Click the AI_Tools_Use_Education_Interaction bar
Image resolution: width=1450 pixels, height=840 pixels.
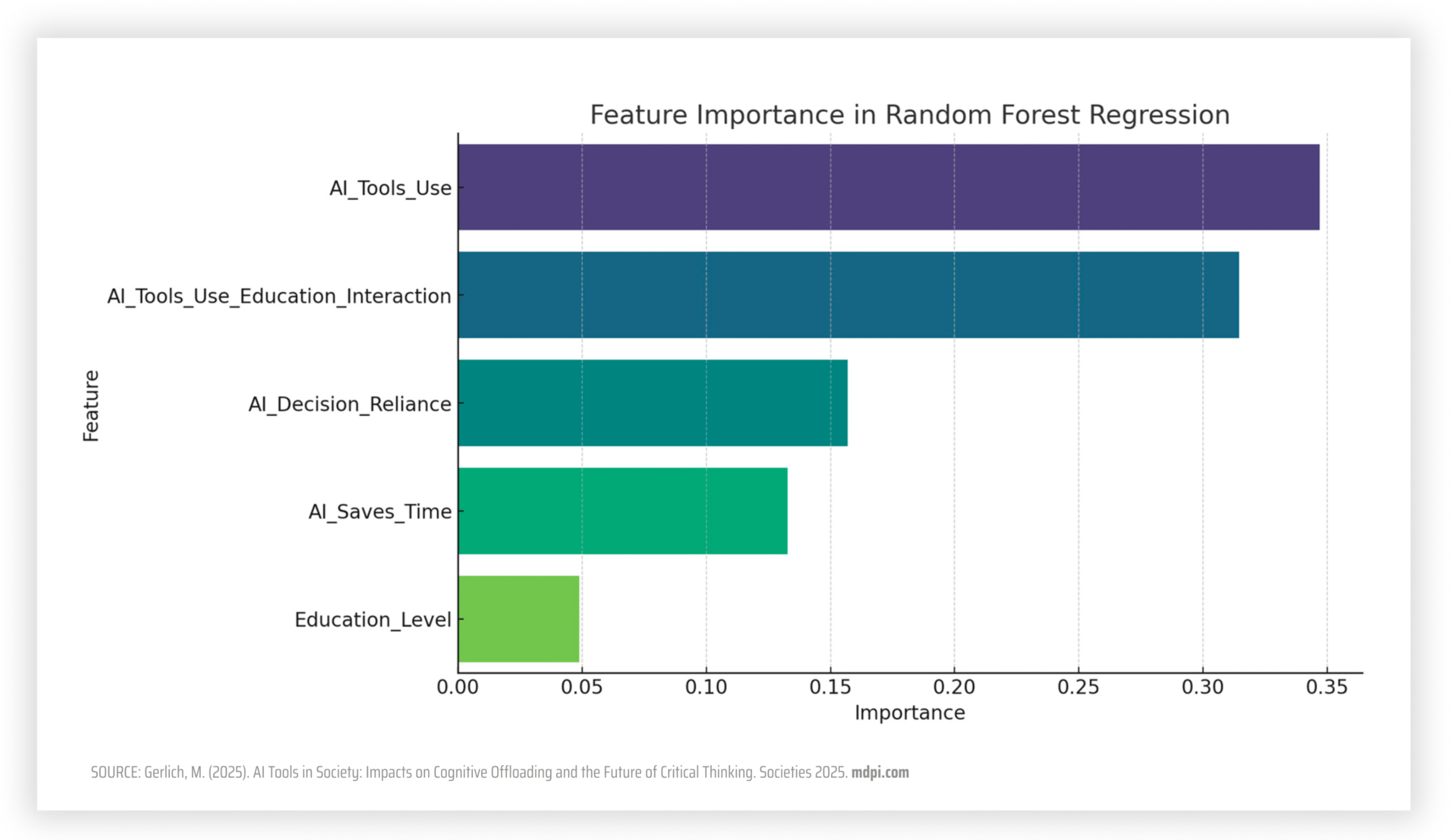coord(848,295)
